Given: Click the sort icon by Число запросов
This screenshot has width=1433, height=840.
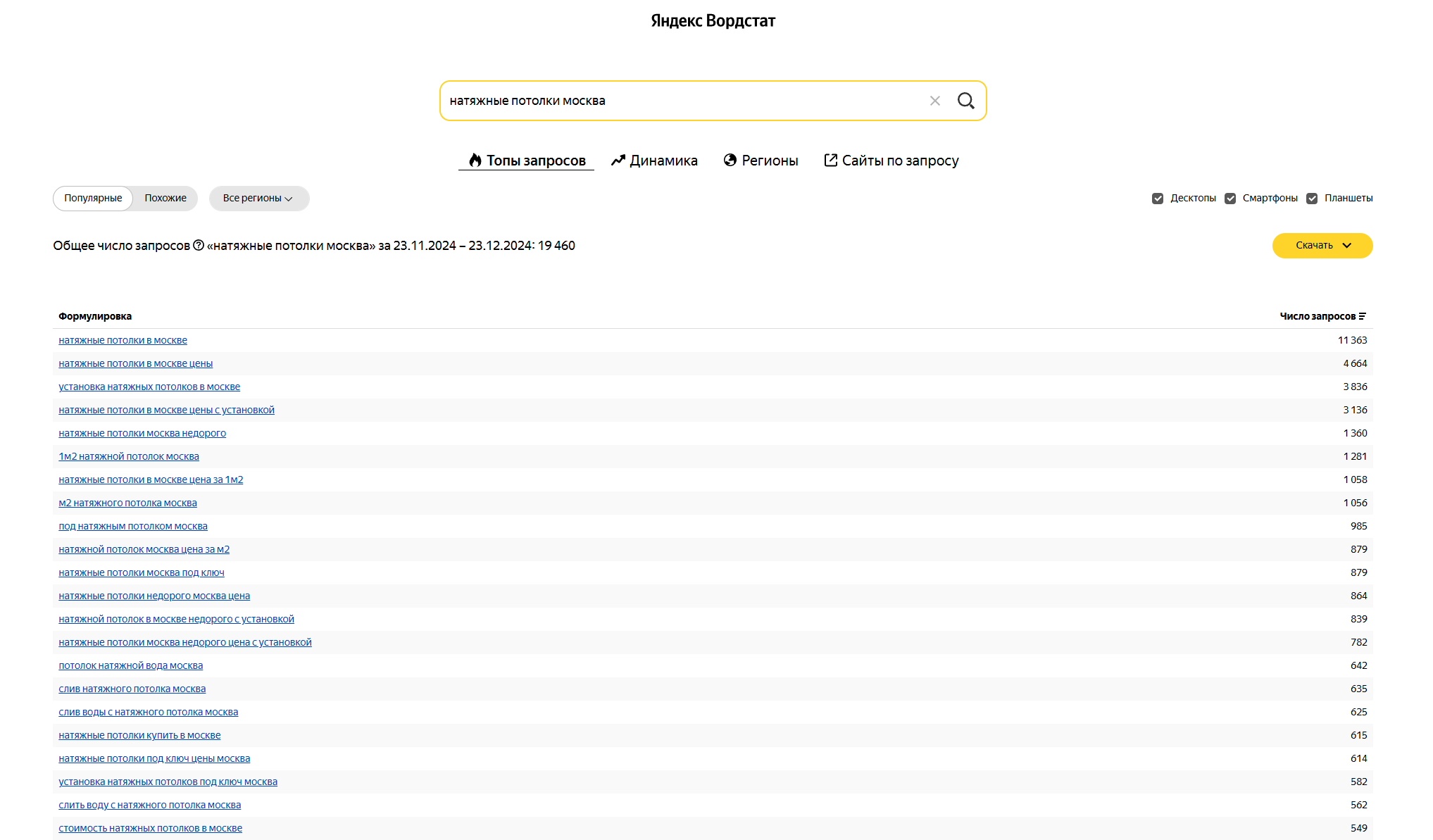Looking at the screenshot, I should click(1363, 316).
